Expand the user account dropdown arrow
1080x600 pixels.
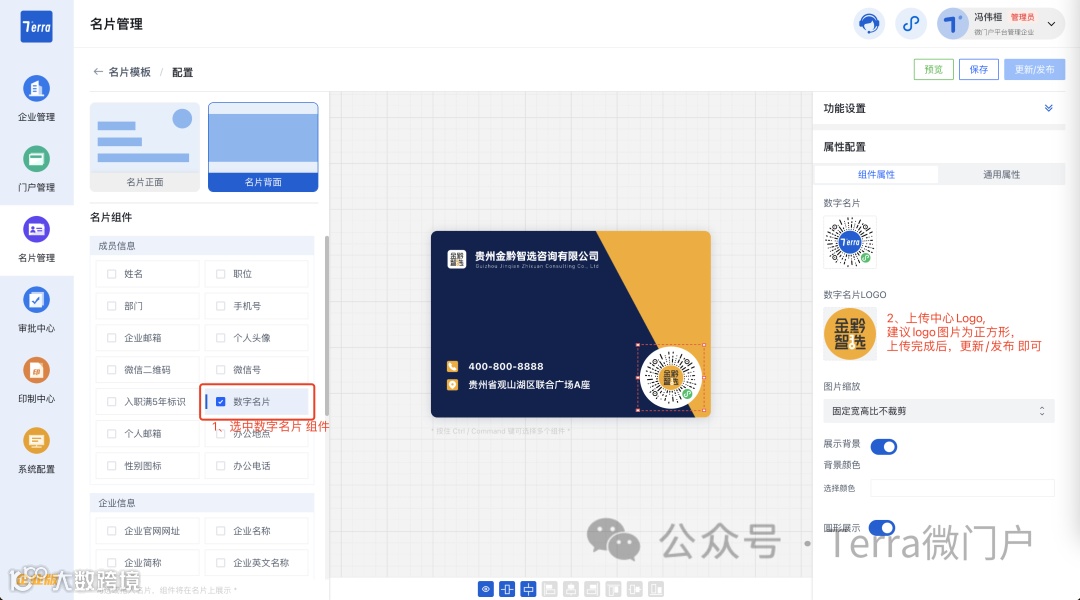click(x=1051, y=24)
